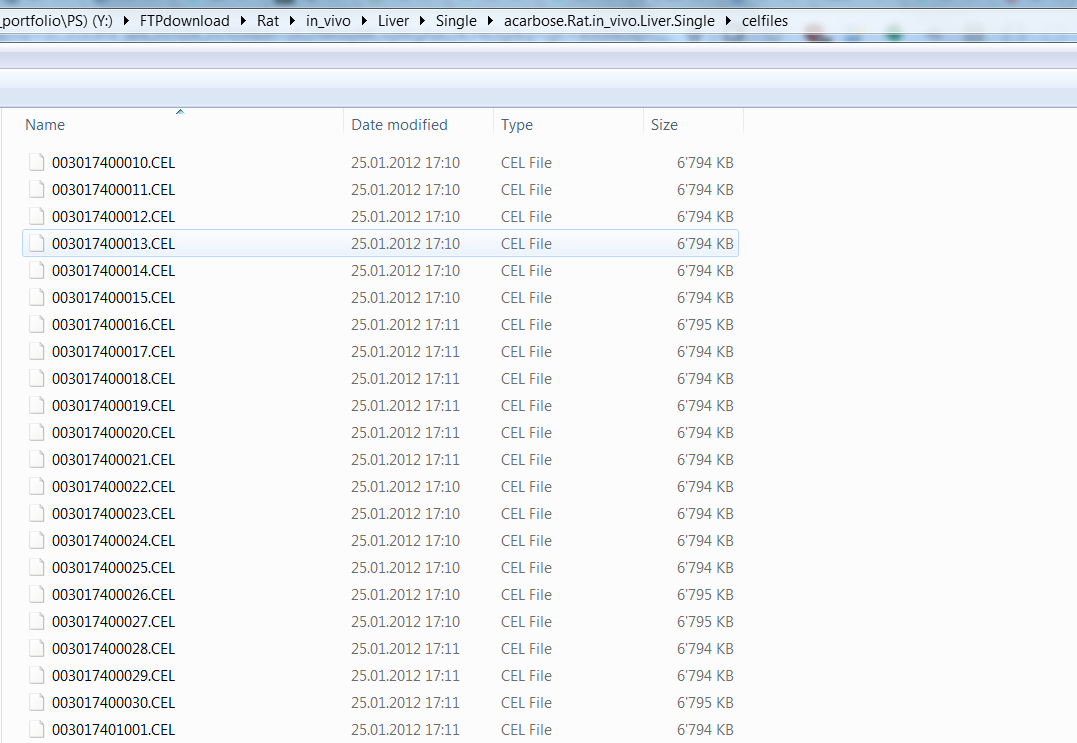Click the file icon of 003017401001.CEL
This screenshot has width=1077, height=743.
click(36, 730)
